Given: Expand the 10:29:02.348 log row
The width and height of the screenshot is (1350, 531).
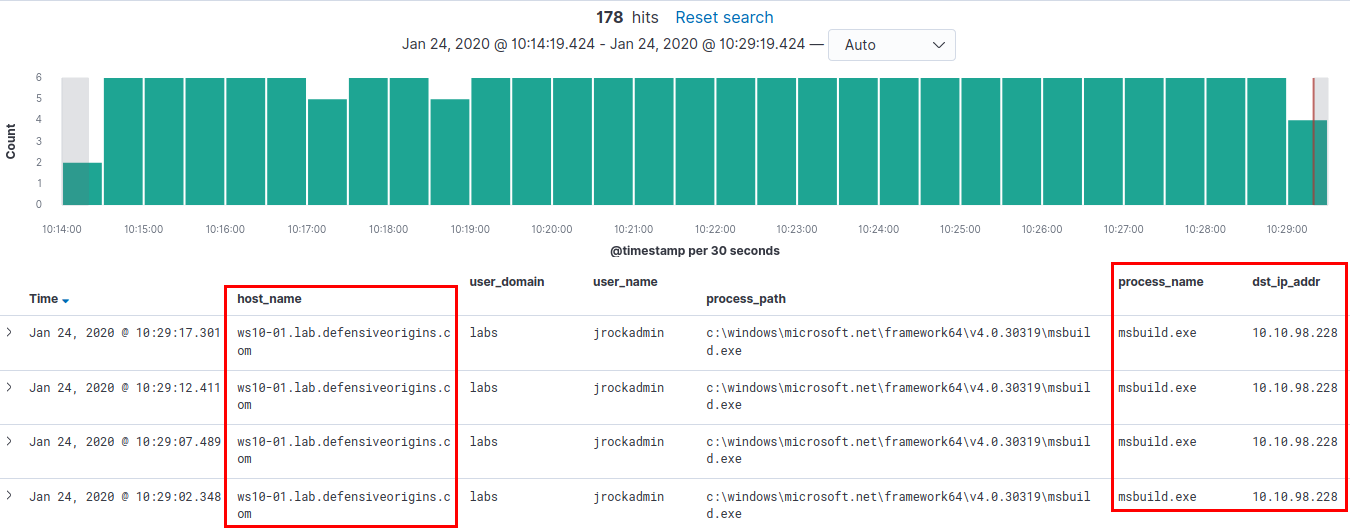Looking at the screenshot, I should click(9, 496).
